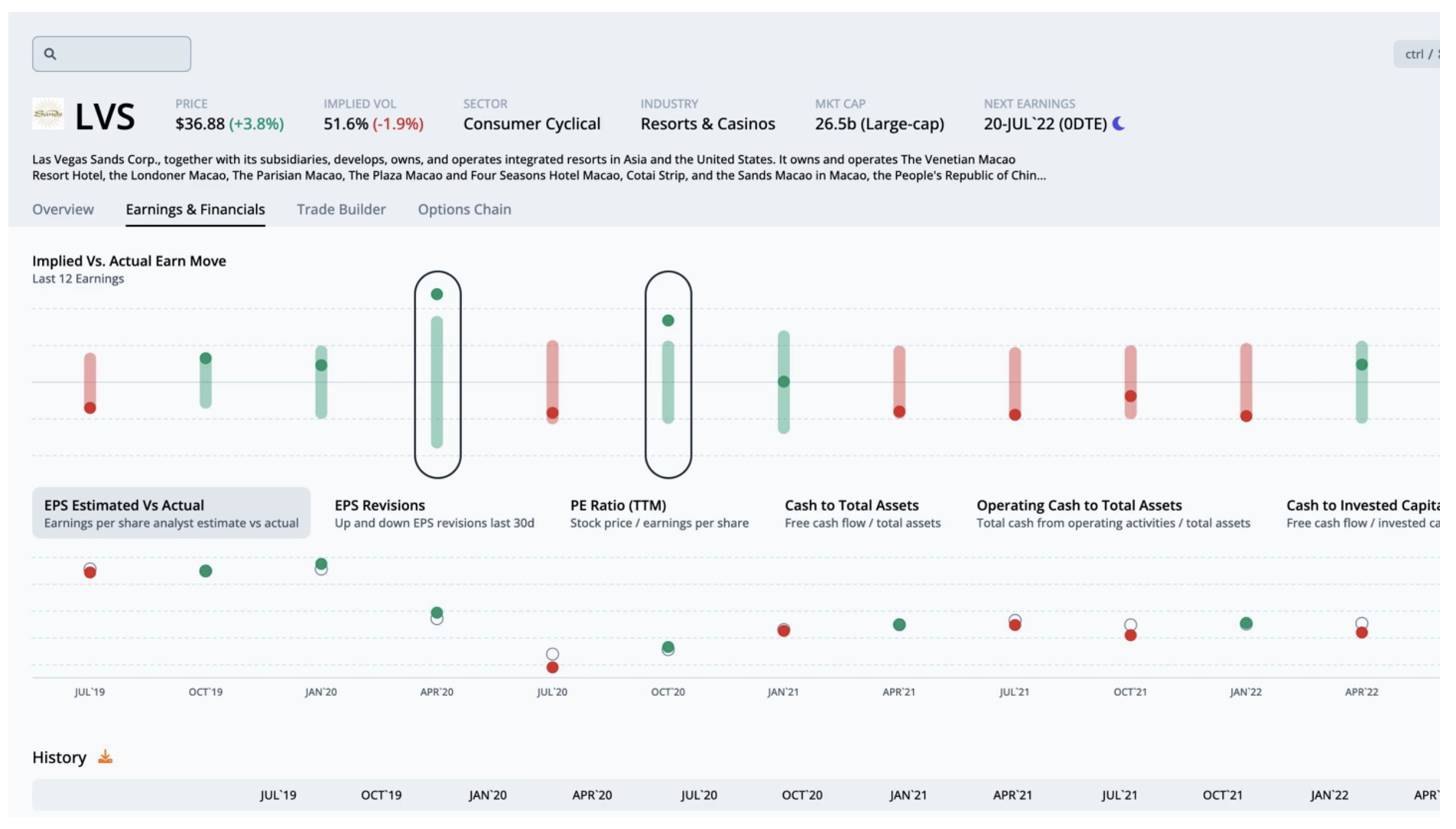This screenshot has width=1456, height=829.
Task: Select the Earnings & Financials tab
Action: (195, 210)
